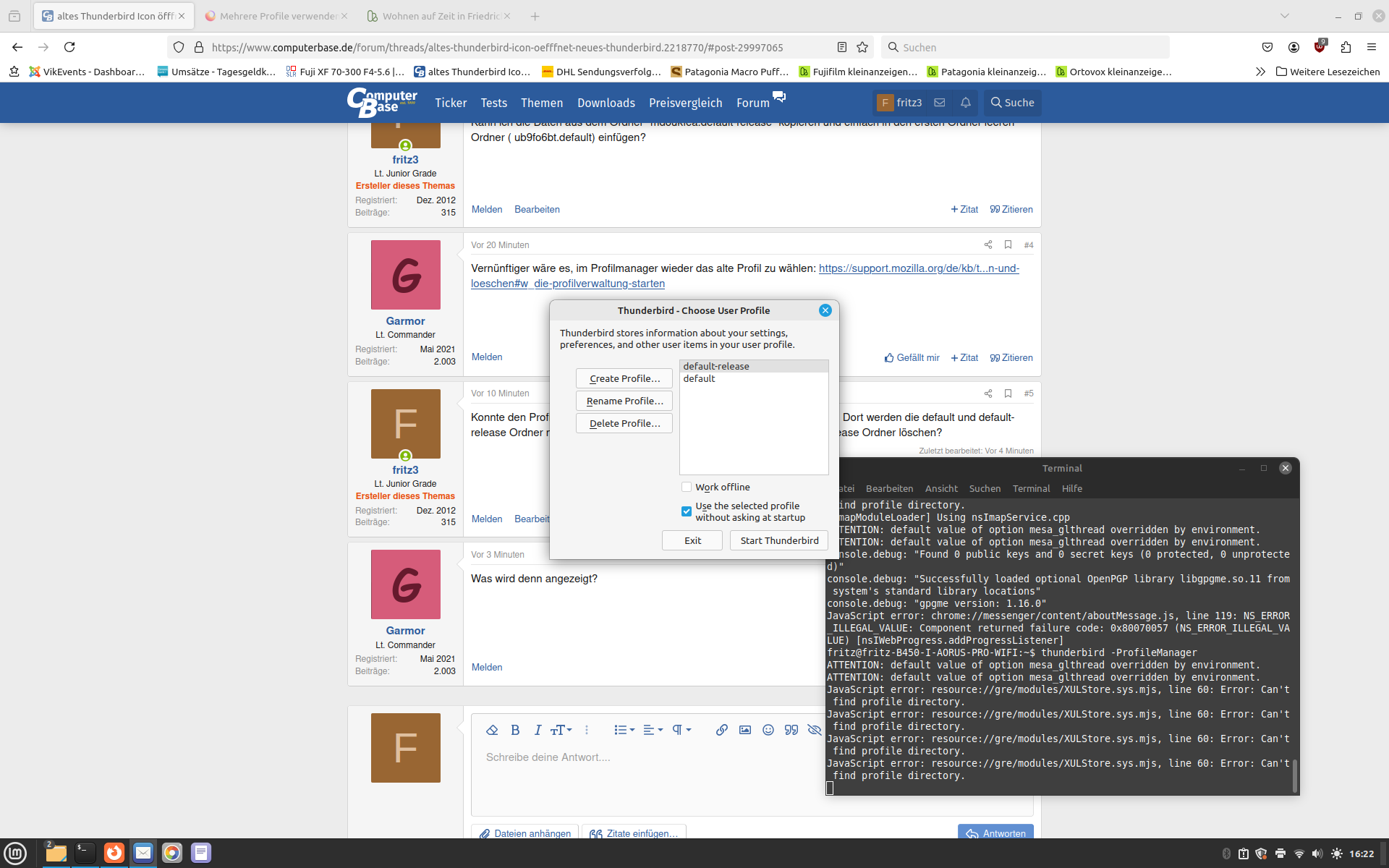Click the insert image icon in editor
Viewport: 1389px width, 868px height.
pyautogui.click(x=744, y=730)
